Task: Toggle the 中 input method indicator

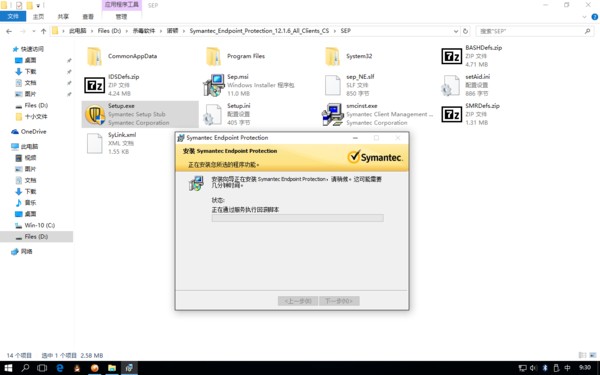Action: (x=567, y=368)
